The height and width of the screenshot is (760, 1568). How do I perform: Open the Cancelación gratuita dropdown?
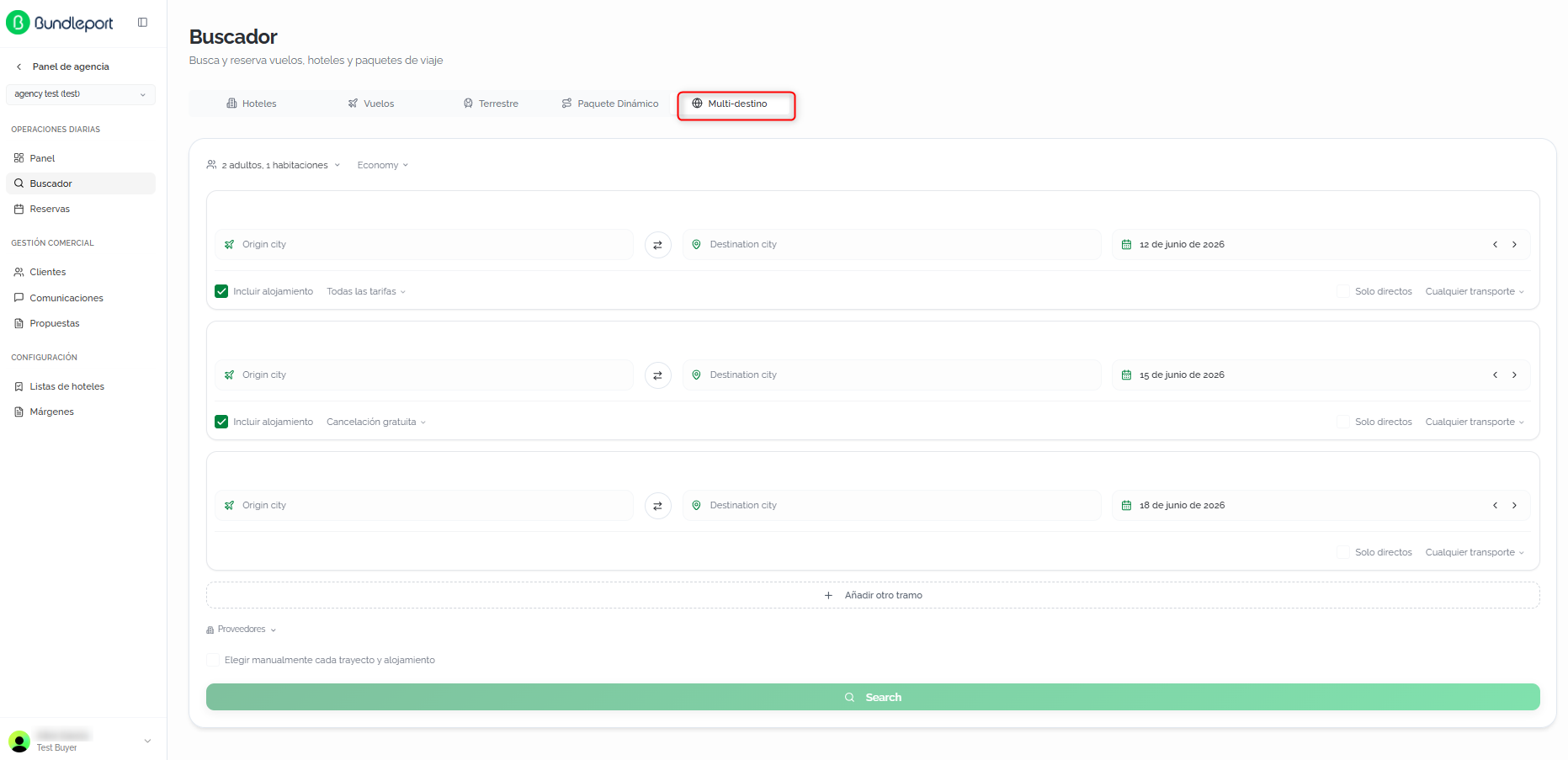coord(376,422)
